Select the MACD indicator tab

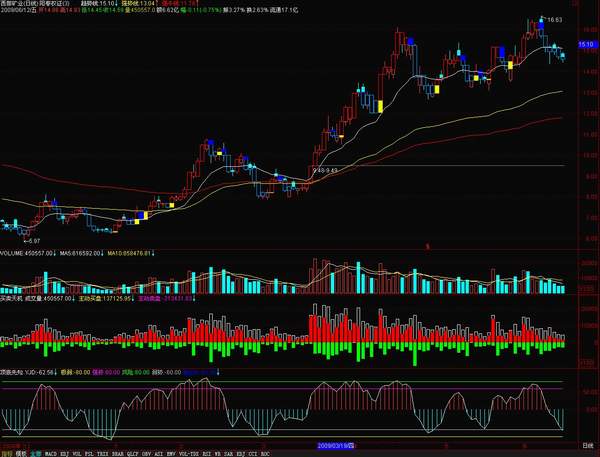point(51,454)
